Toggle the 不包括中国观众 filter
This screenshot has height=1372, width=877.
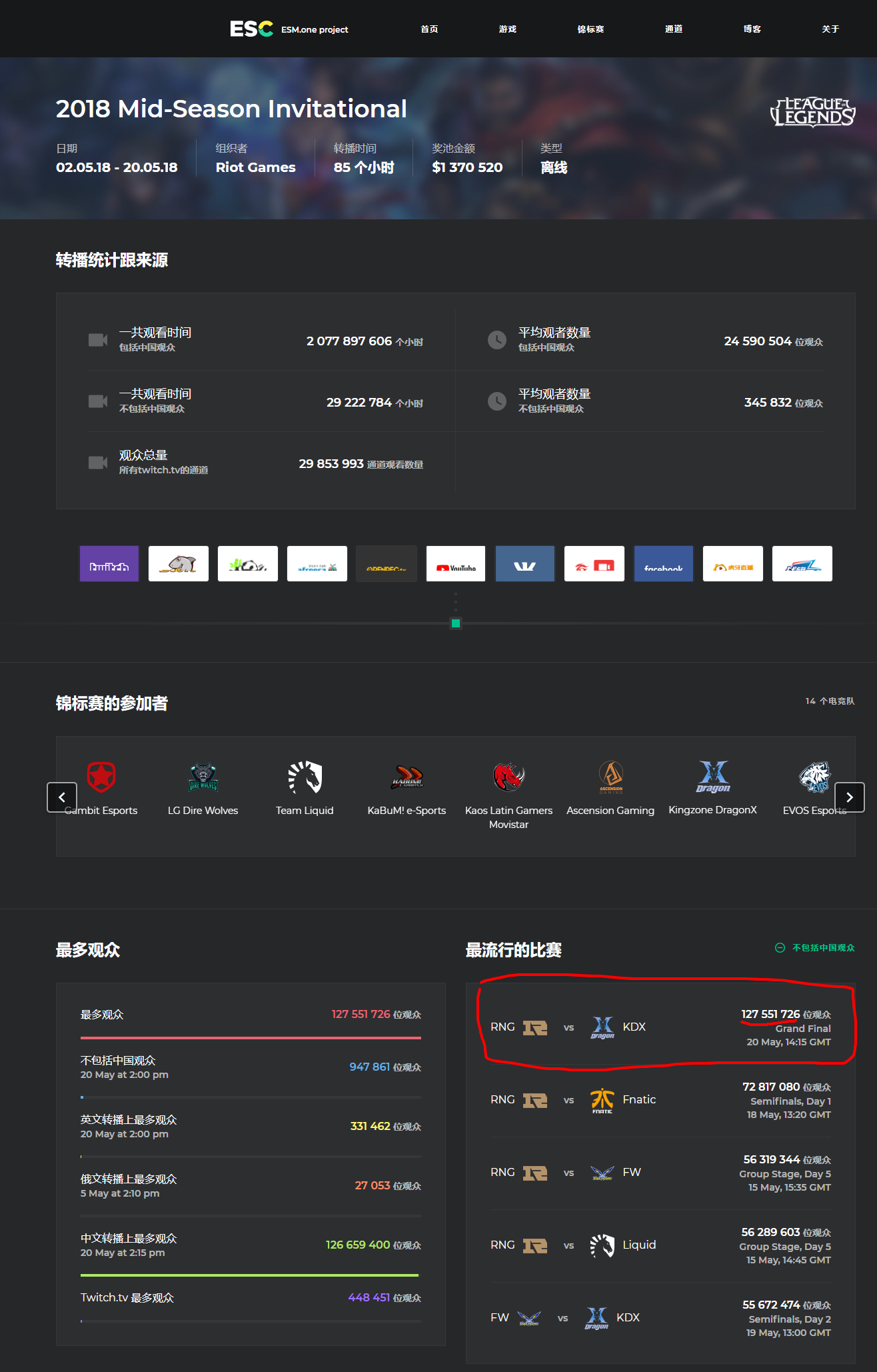[814, 948]
